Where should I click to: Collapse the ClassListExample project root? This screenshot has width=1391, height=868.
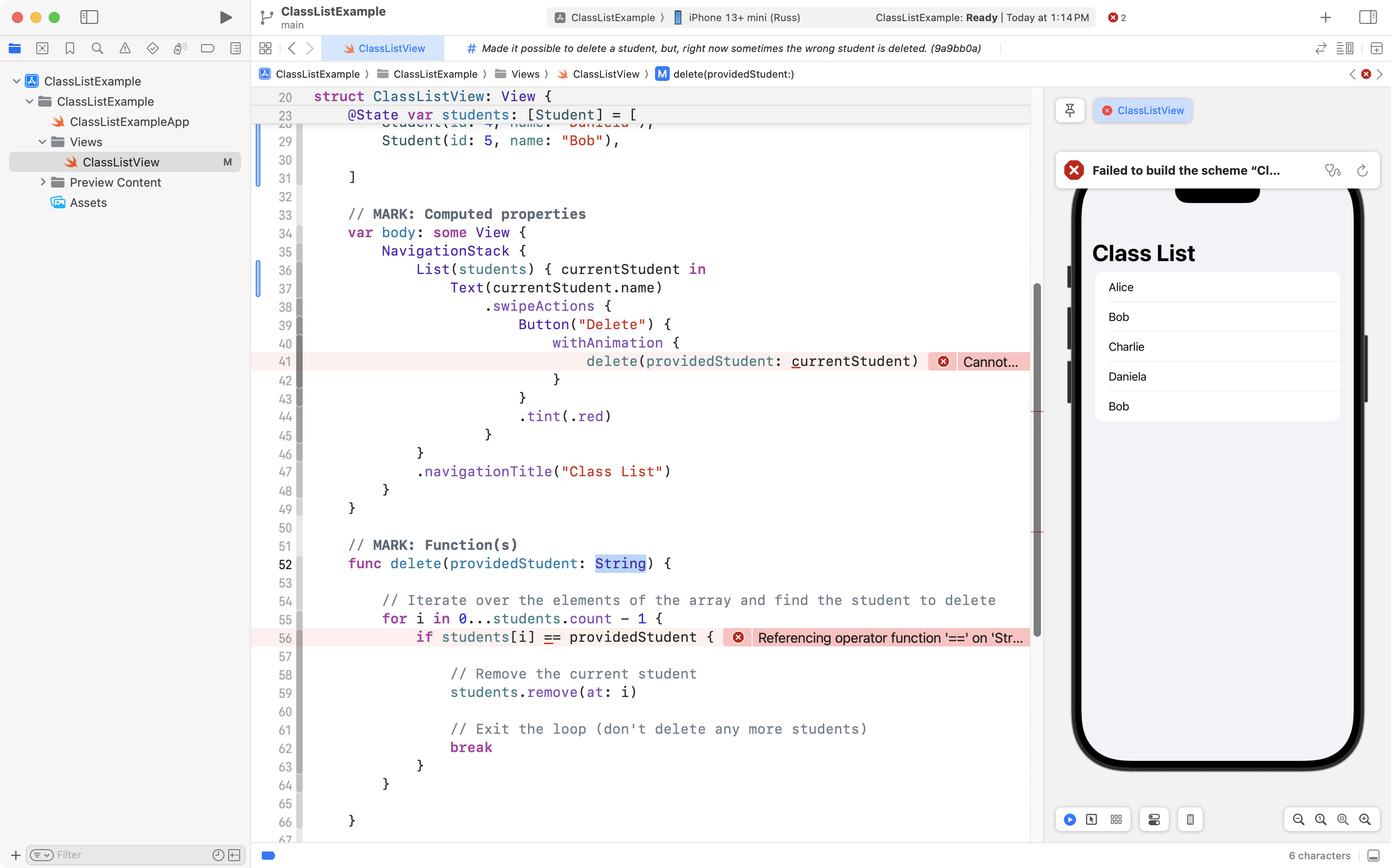(17, 81)
